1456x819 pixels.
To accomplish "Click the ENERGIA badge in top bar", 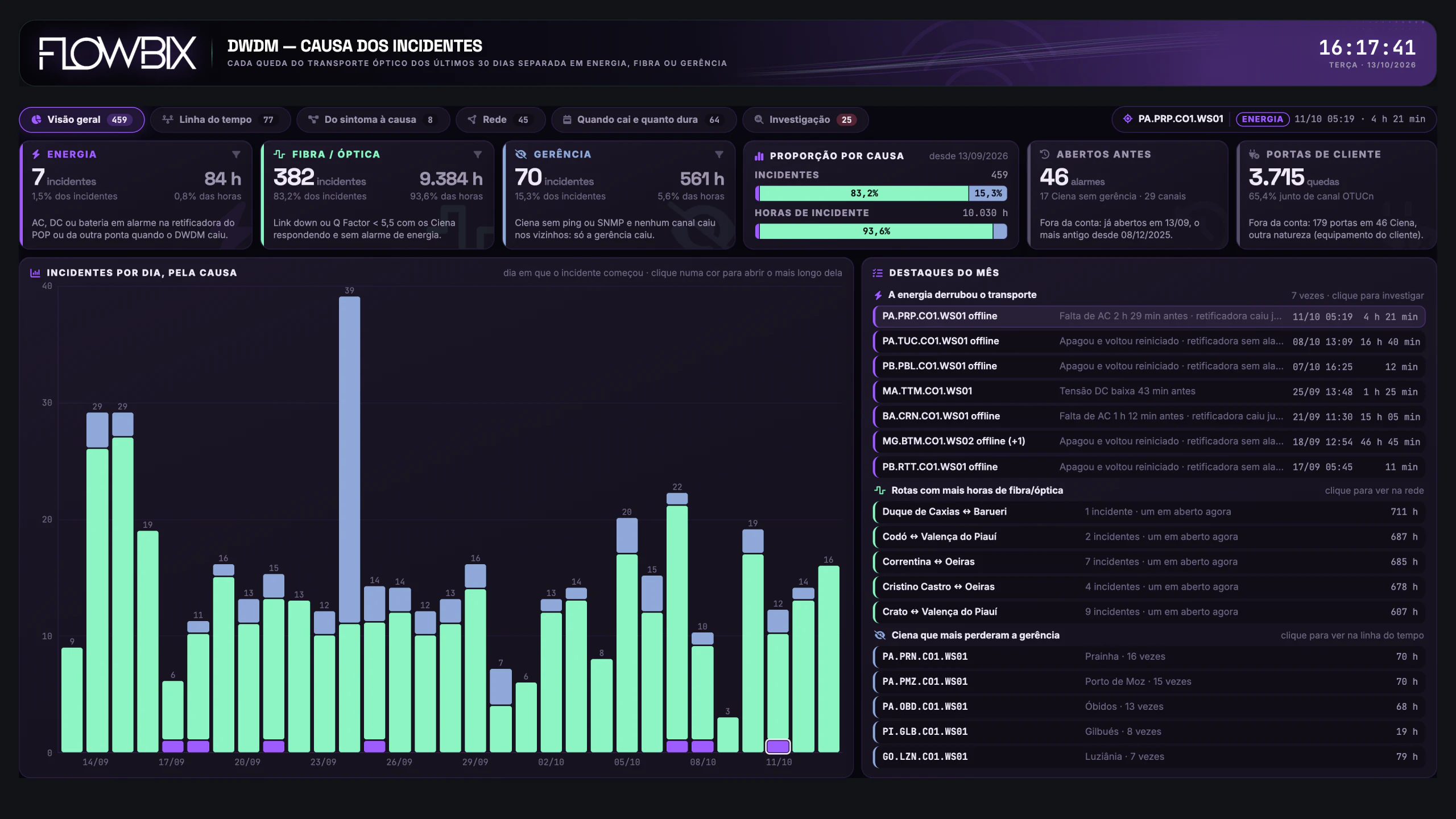I will [x=1262, y=119].
